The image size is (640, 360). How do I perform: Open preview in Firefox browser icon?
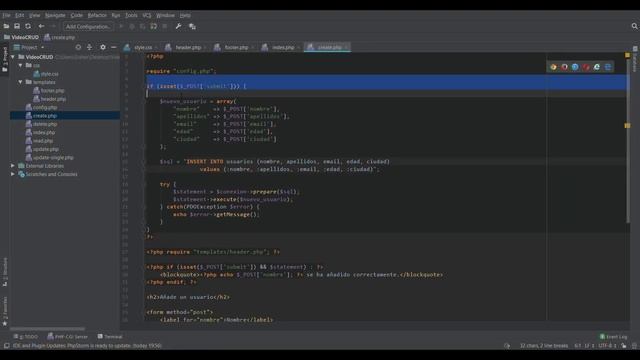pos(564,67)
